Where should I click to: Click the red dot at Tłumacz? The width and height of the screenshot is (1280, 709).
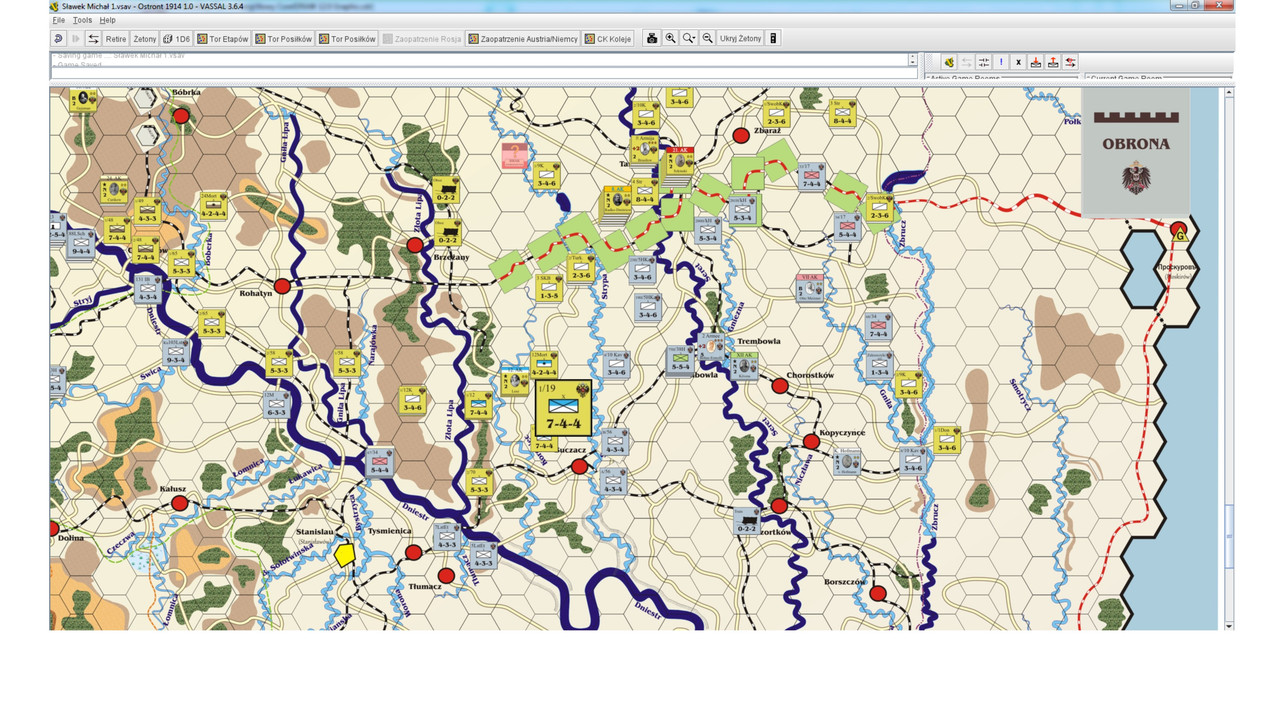click(x=446, y=576)
